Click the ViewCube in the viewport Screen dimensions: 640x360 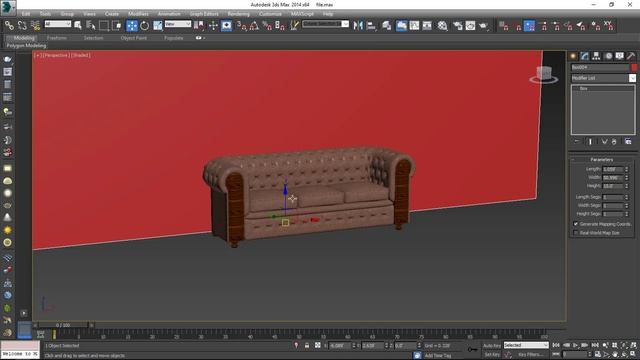coord(544,74)
